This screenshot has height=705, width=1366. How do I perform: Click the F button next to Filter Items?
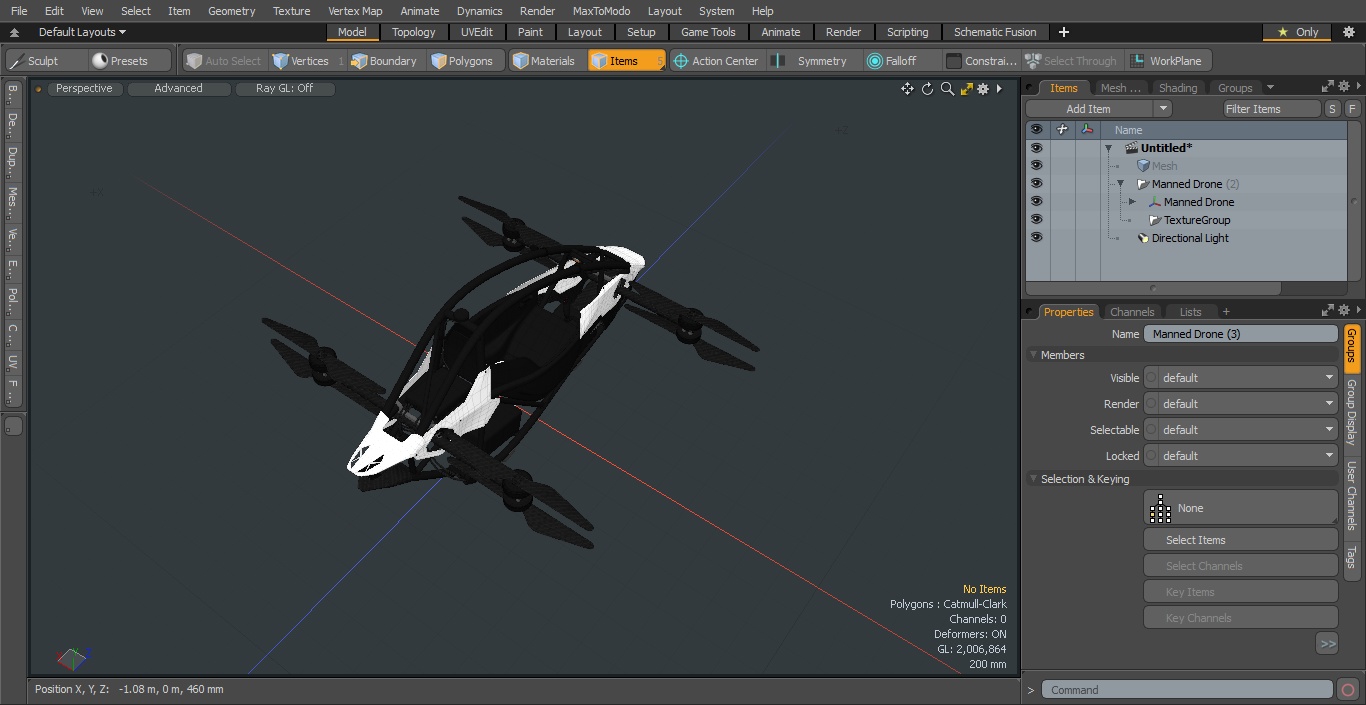pos(1352,109)
